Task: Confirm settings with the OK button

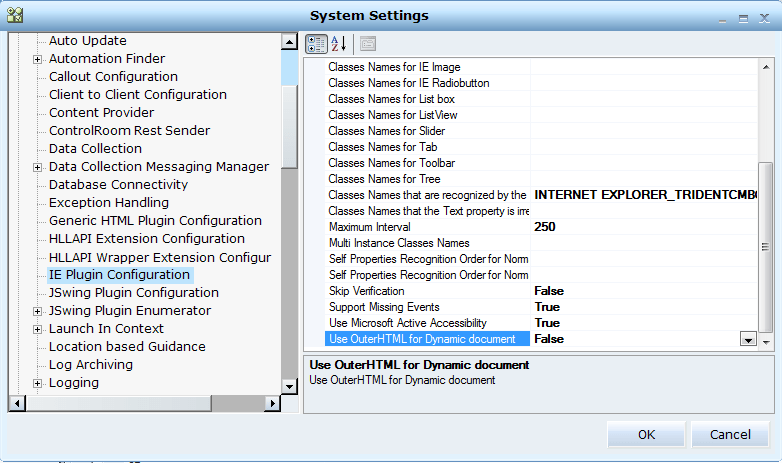Action: point(646,435)
